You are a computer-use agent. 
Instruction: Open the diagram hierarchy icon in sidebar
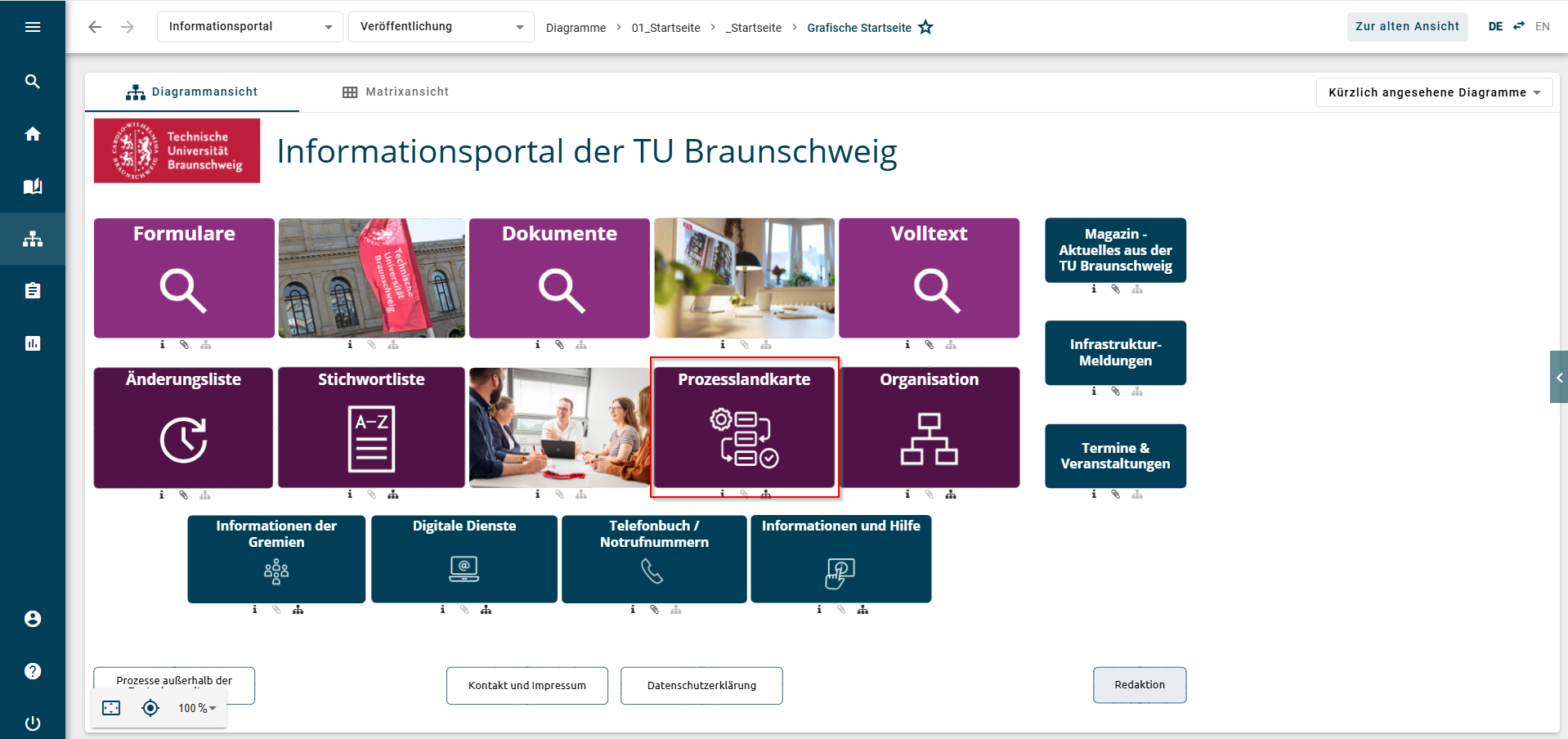pos(33,239)
